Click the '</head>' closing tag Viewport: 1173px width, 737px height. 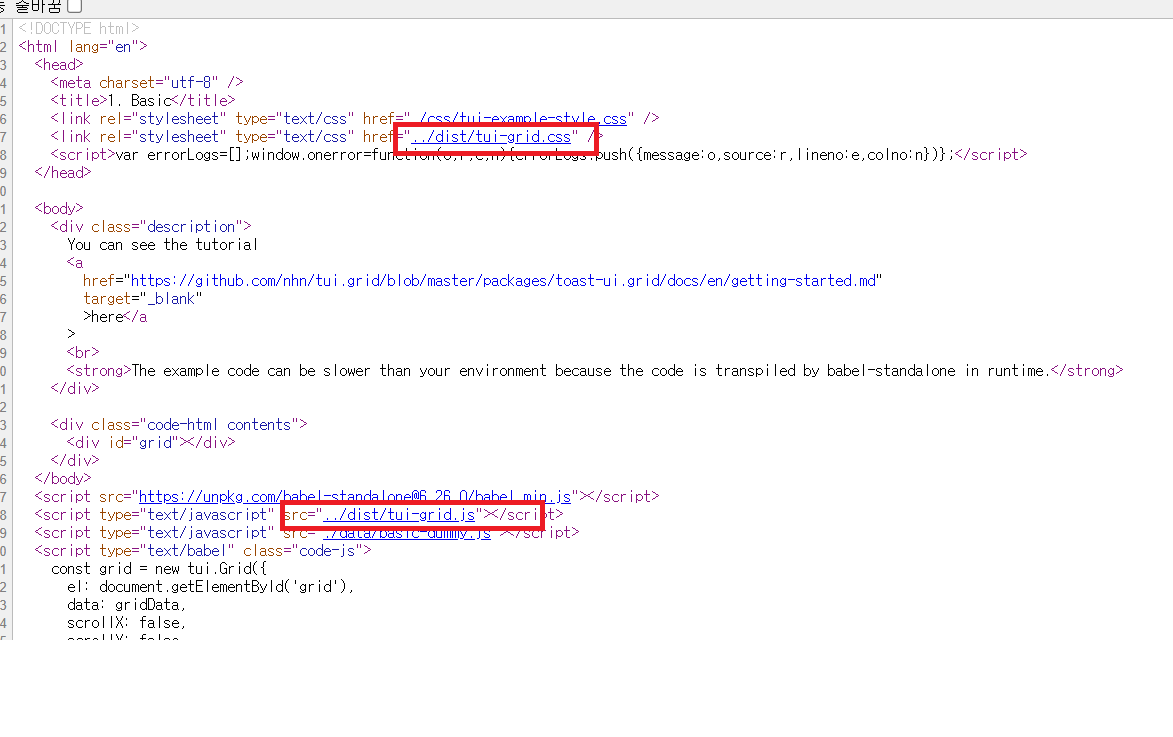pos(63,172)
